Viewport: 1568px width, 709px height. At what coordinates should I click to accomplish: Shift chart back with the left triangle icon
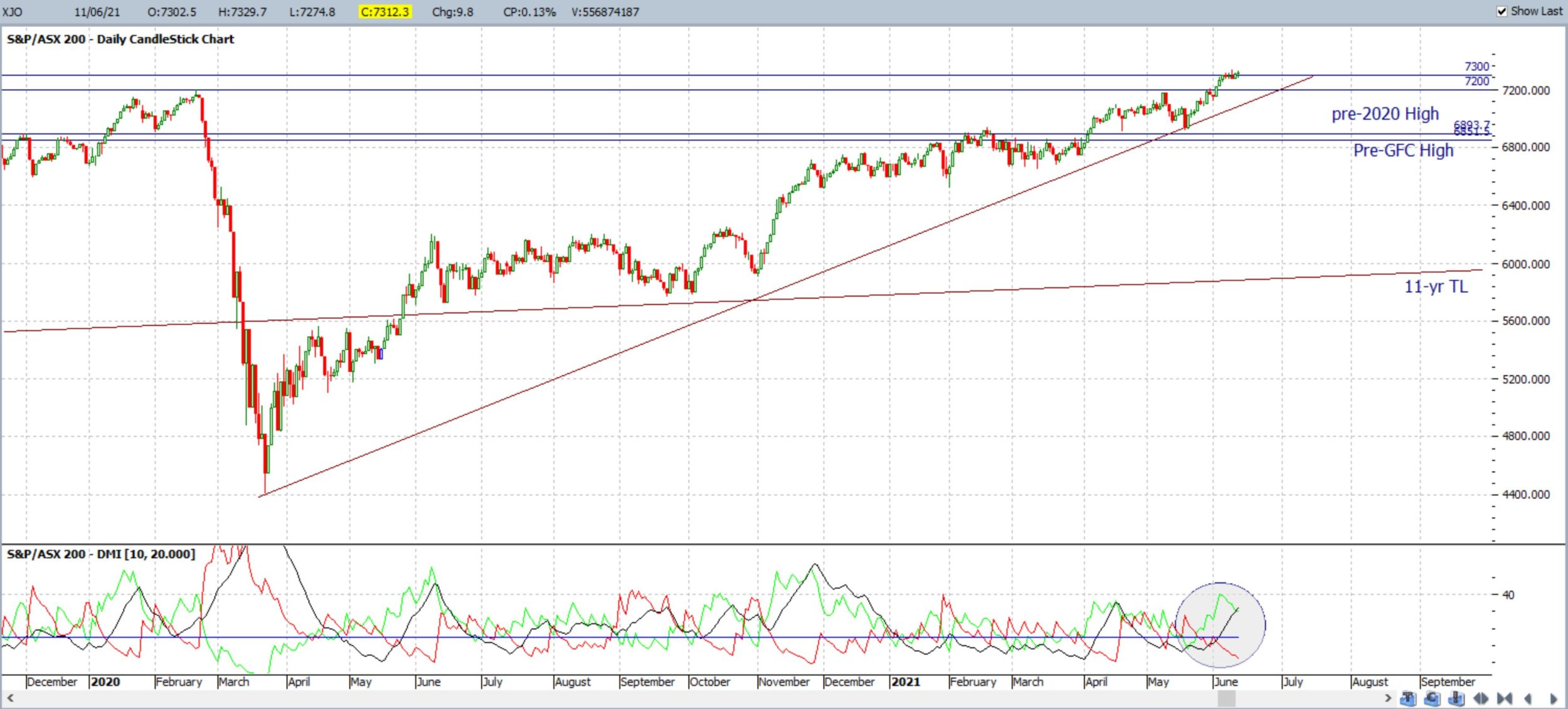(x=1528, y=698)
